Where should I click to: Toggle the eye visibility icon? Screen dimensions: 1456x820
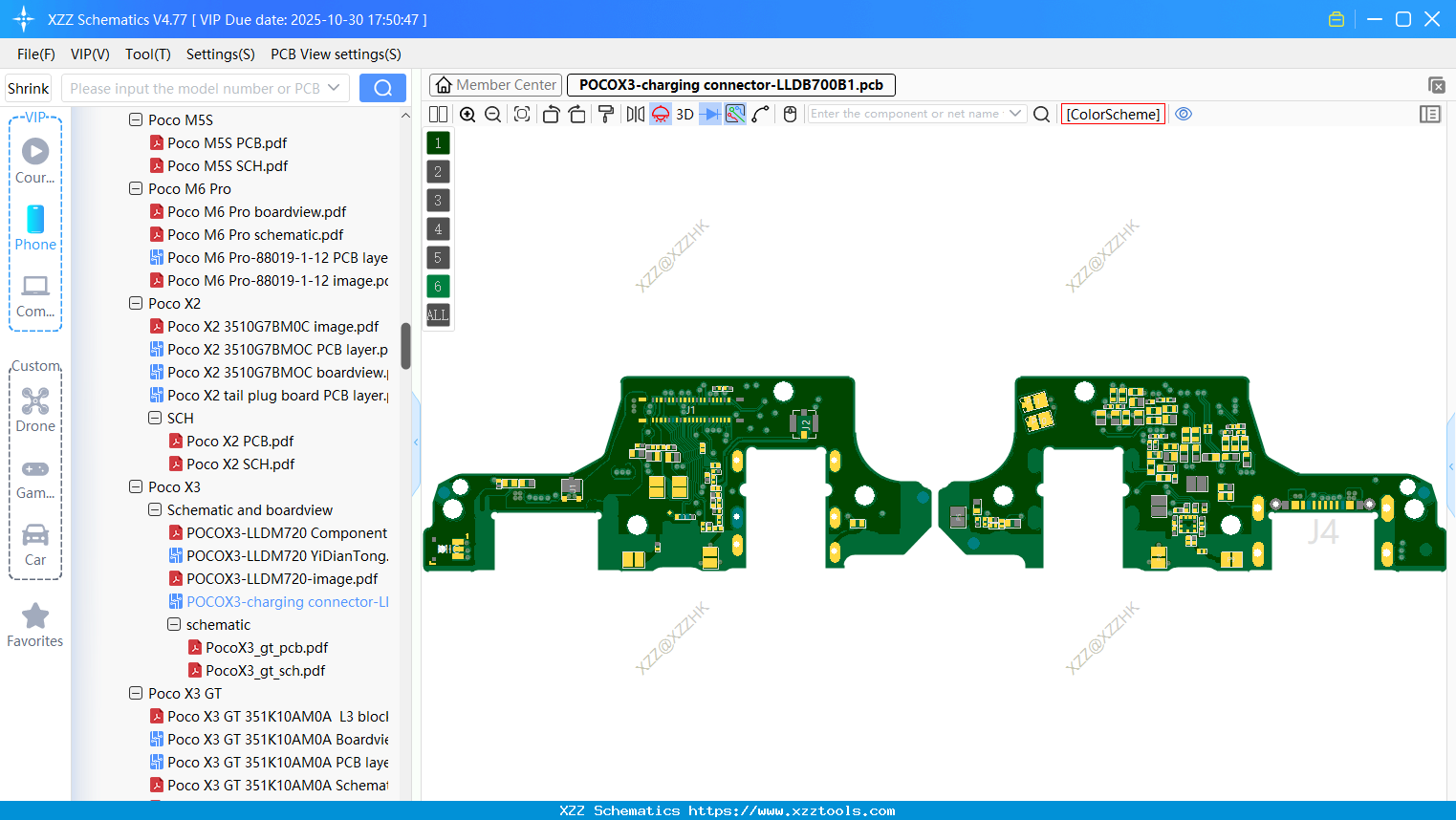pos(1184,115)
